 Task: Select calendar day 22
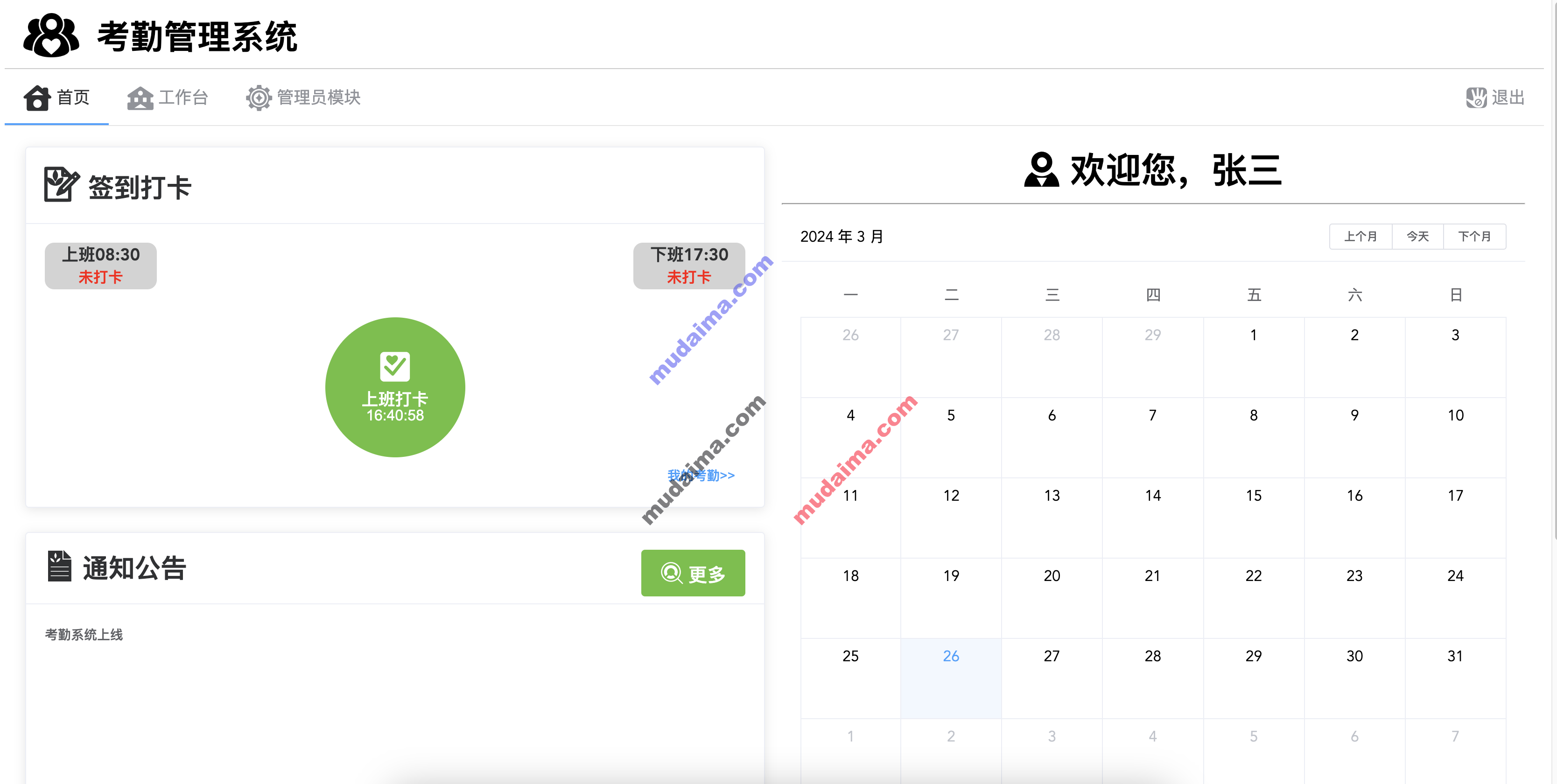(x=1254, y=598)
